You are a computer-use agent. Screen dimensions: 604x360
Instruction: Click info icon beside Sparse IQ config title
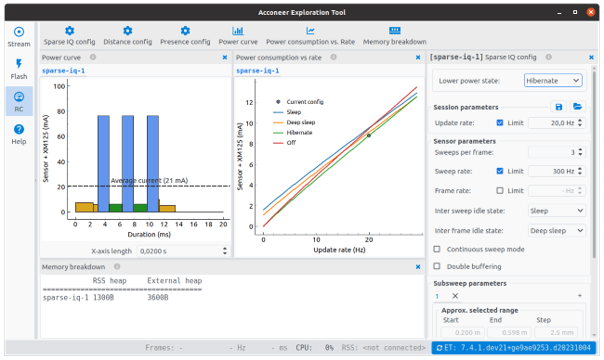[x=549, y=57]
